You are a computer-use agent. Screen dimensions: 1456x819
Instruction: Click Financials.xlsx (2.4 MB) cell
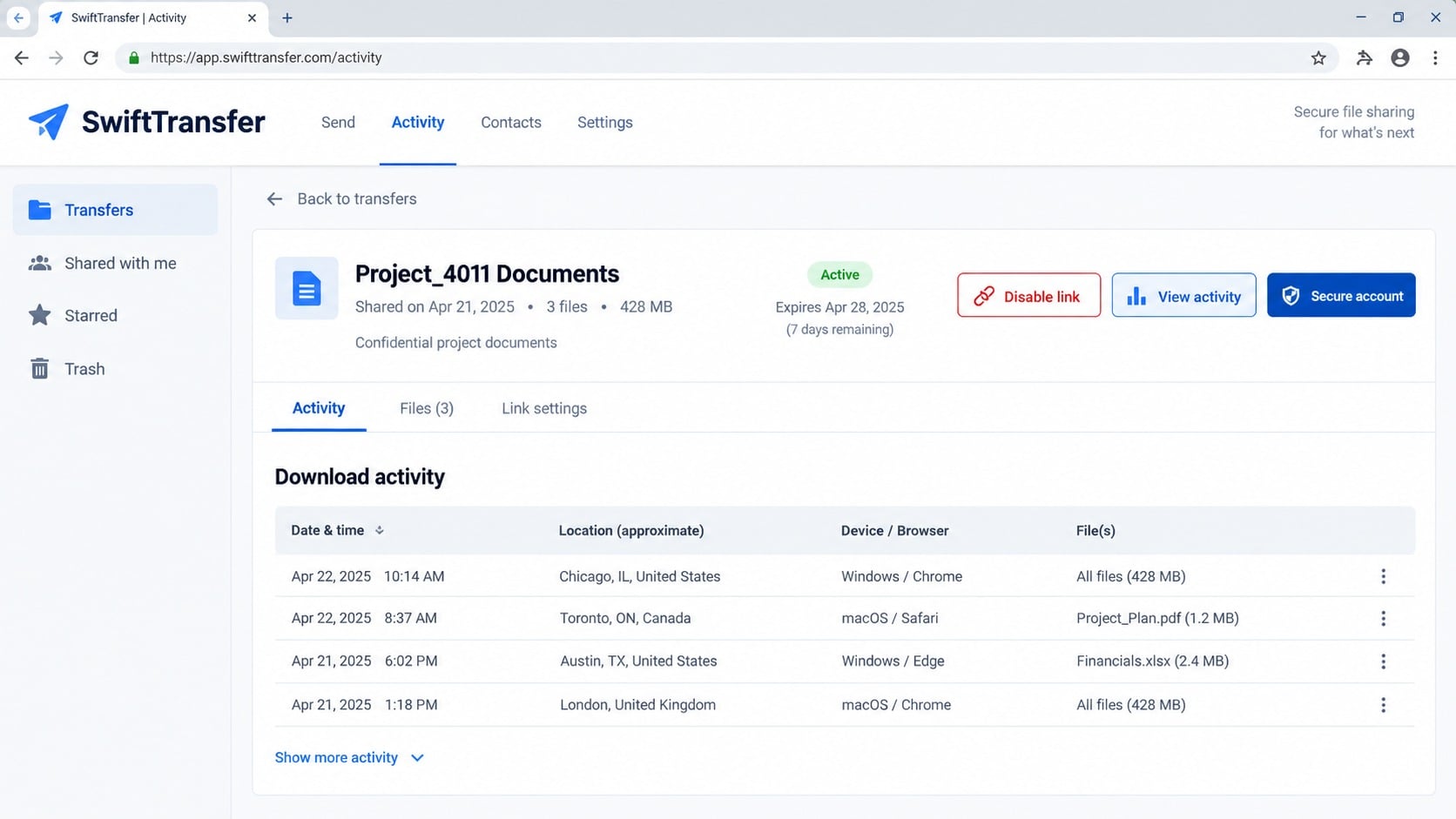pyautogui.click(x=1152, y=661)
